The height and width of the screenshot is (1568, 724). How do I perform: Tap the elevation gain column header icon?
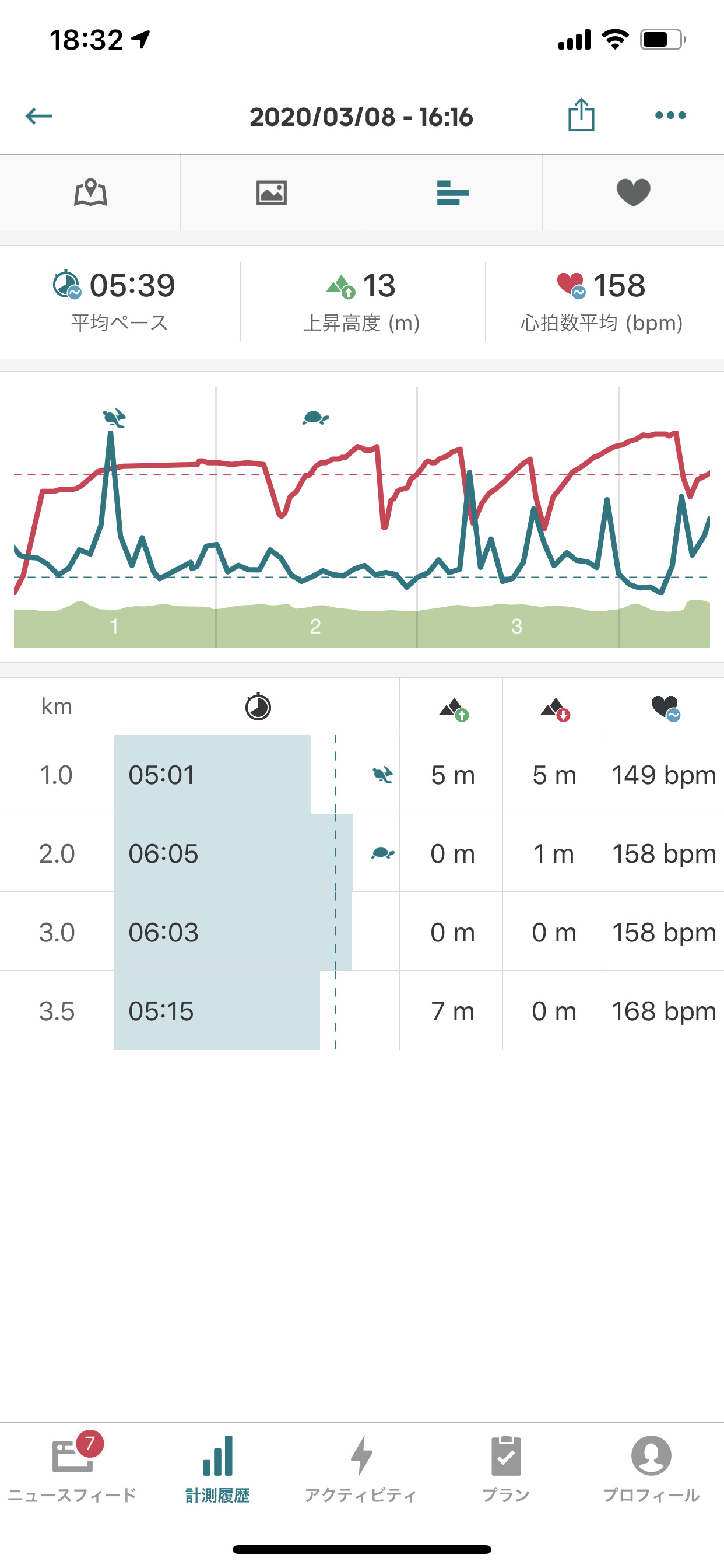(454, 708)
